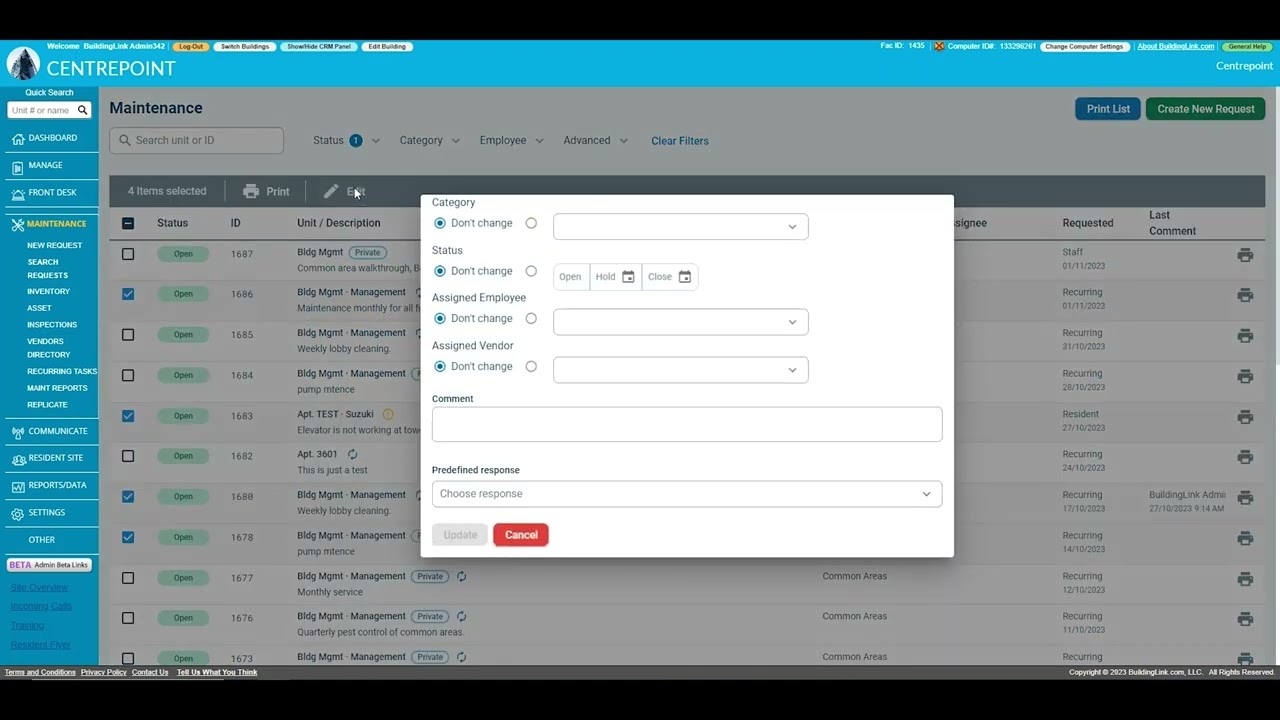This screenshot has width=1280, height=720.
Task: Click the red Cancel button
Action: point(521,535)
